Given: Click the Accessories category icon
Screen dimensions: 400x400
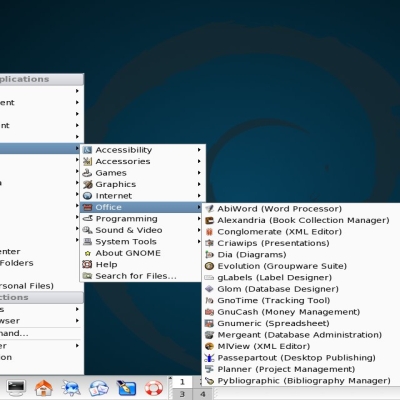Looking at the screenshot, I should tap(87, 161).
